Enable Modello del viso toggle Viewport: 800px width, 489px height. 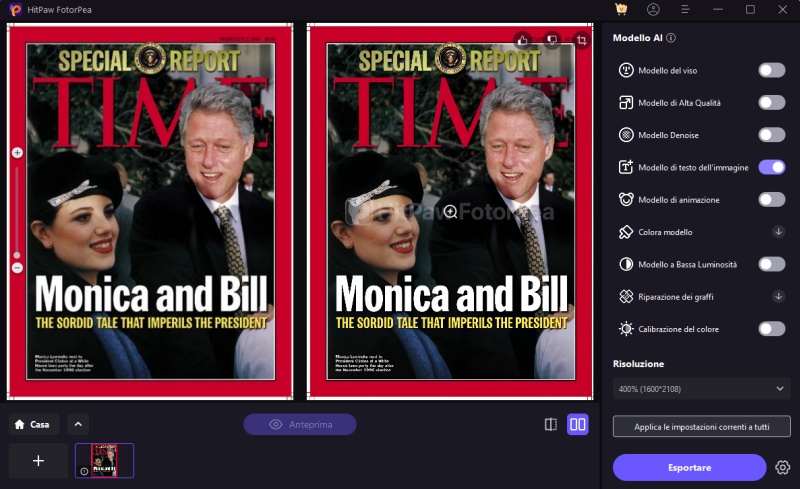tap(771, 70)
